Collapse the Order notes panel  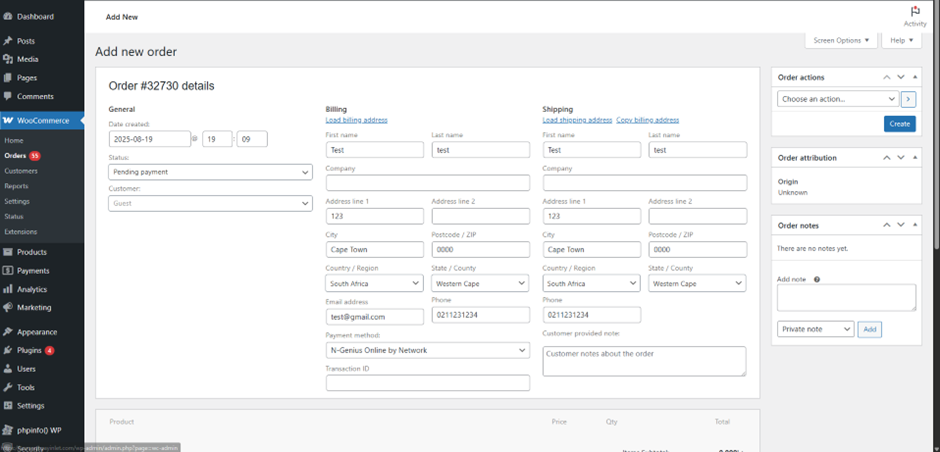(x=915, y=225)
